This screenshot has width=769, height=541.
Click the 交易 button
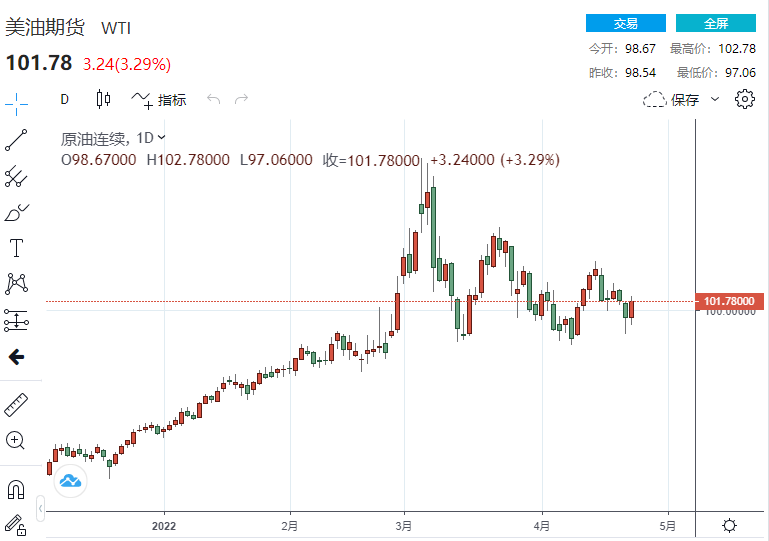(x=626, y=23)
